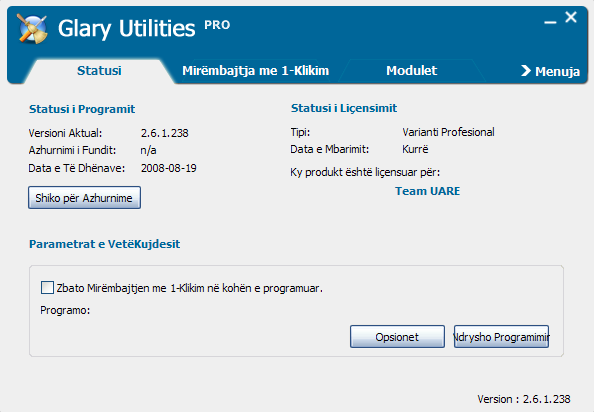
Task: Open the Opsionet button
Action: click(x=397, y=336)
